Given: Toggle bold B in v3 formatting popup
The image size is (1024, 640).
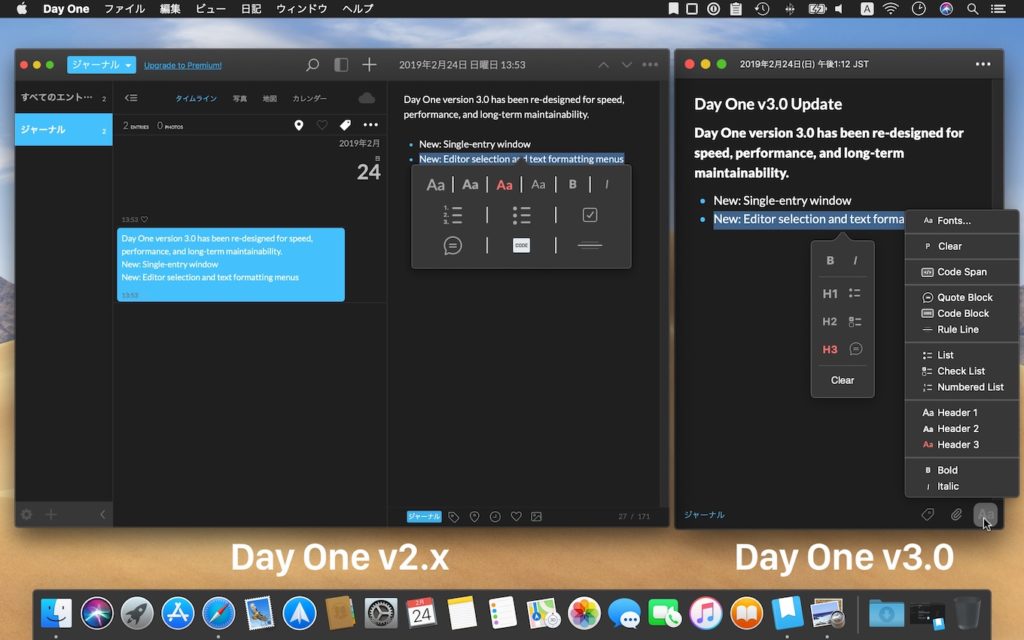Looking at the screenshot, I should tap(830, 261).
